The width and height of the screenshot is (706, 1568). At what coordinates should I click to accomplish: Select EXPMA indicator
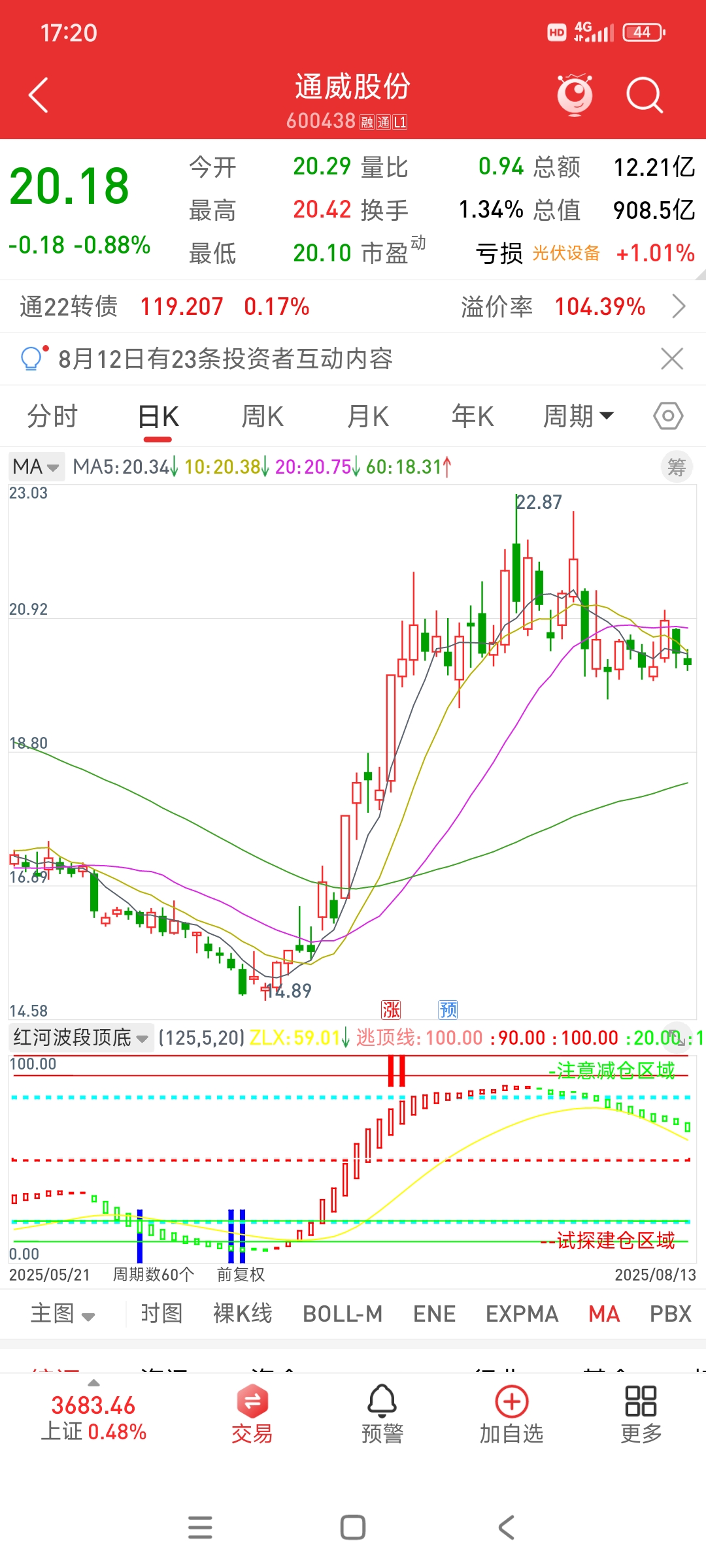(x=522, y=1314)
